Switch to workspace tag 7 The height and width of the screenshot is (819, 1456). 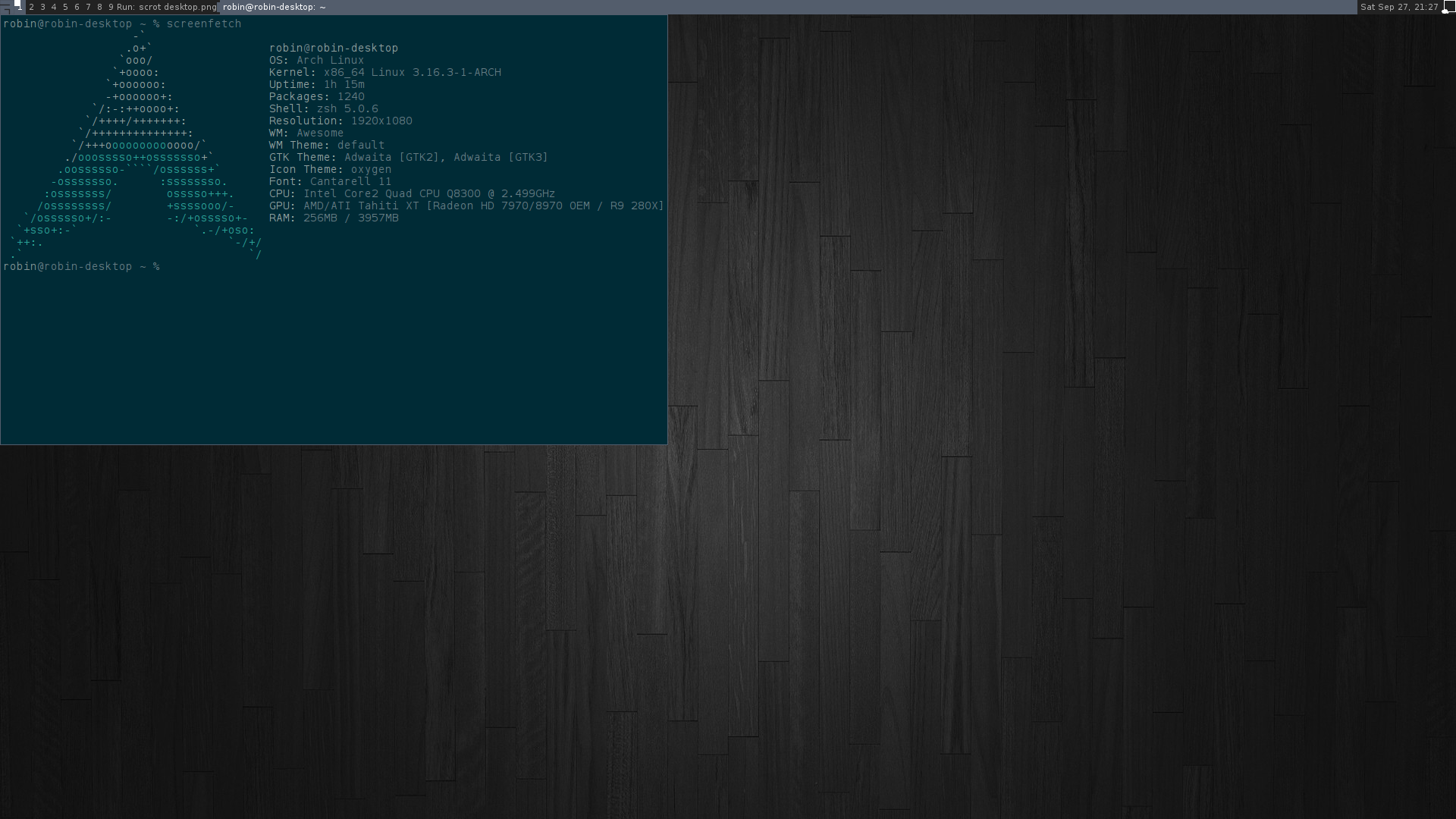pos(88,7)
